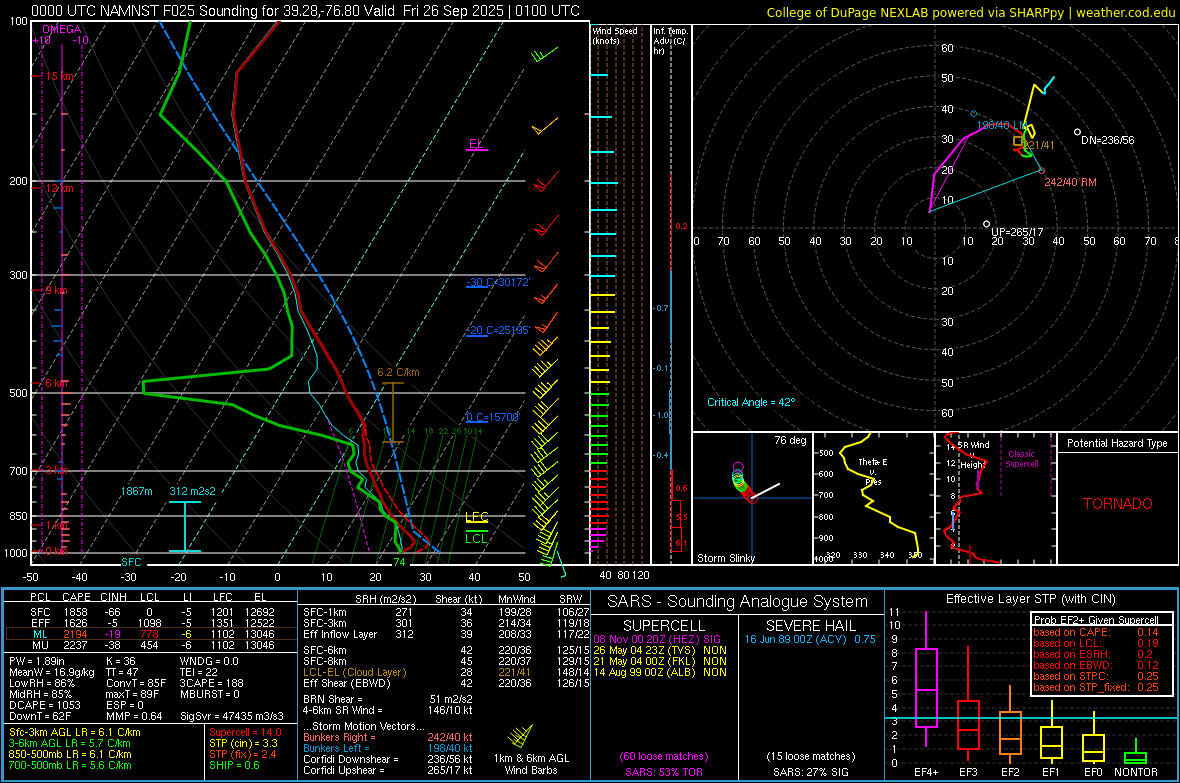
Task: Click the Eff Inflow Layer row
Action: tap(446, 634)
